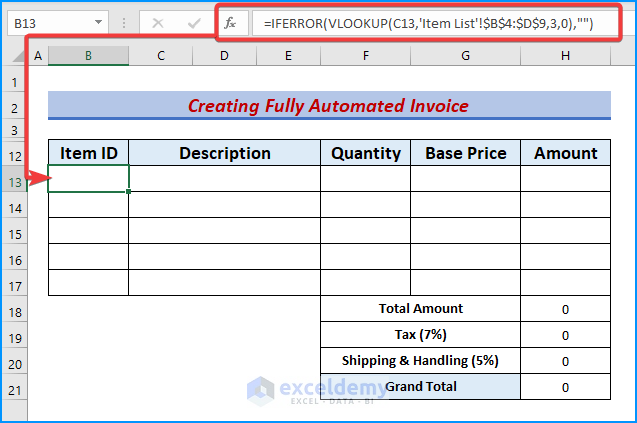The width and height of the screenshot is (637, 423).
Task: Click the 'Description' header cell
Action: coord(225,153)
